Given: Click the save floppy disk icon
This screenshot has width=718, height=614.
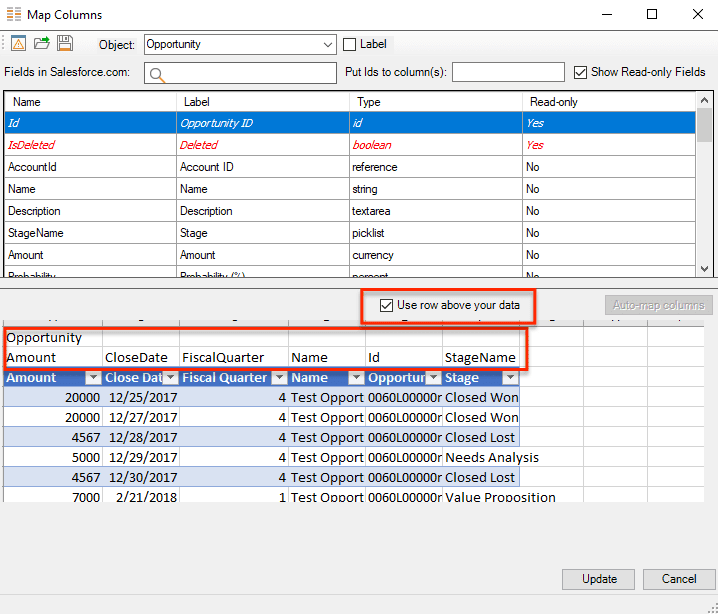Looking at the screenshot, I should (65, 43).
